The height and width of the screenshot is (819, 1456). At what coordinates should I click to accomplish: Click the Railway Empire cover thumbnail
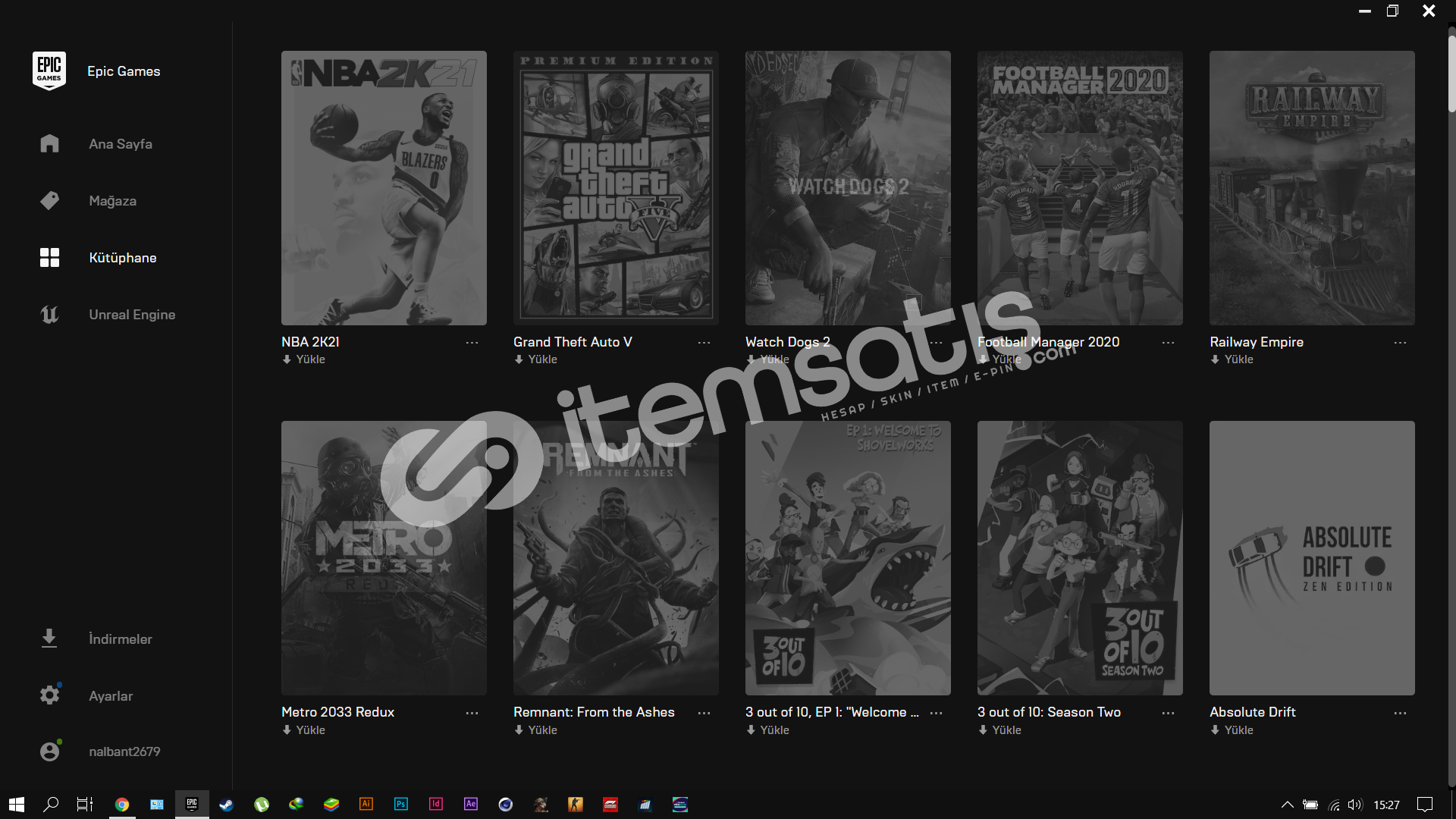click(x=1312, y=188)
